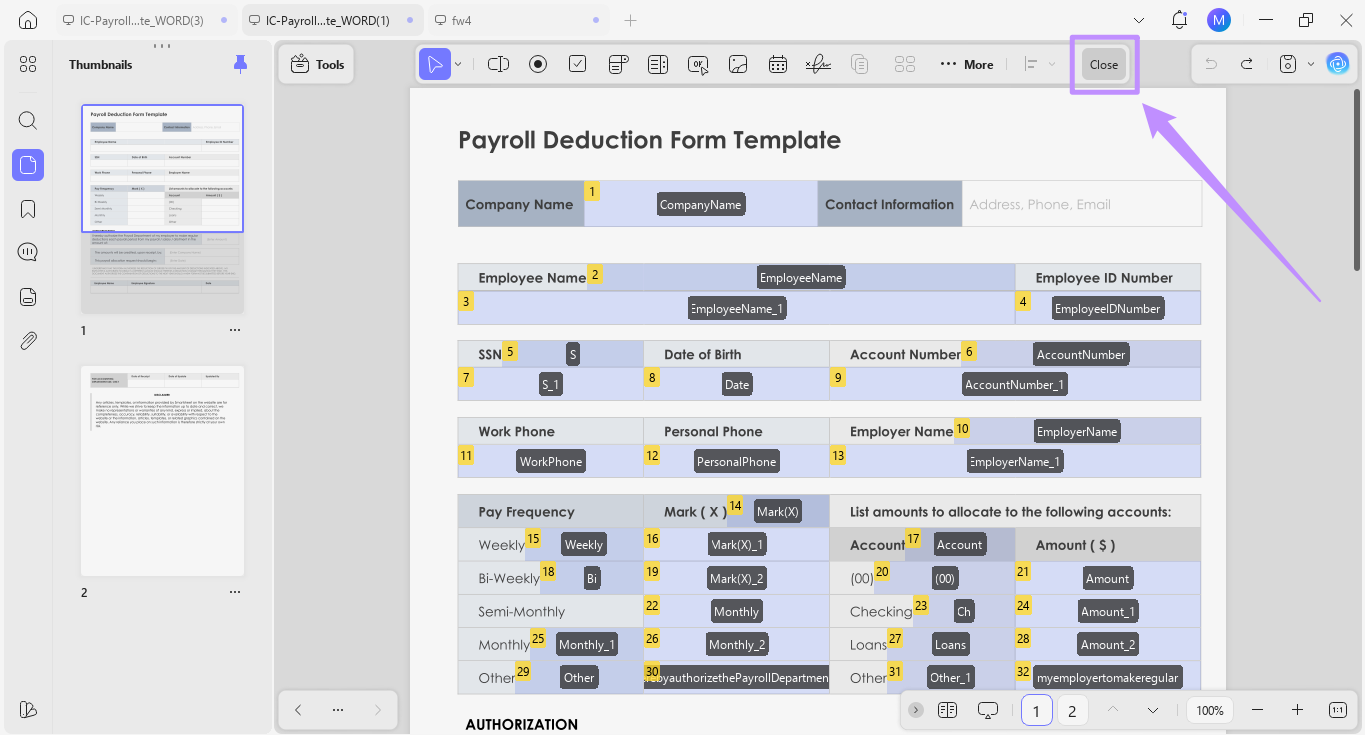
Task: Set the actual size 1:1 view
Action: 1338,710
